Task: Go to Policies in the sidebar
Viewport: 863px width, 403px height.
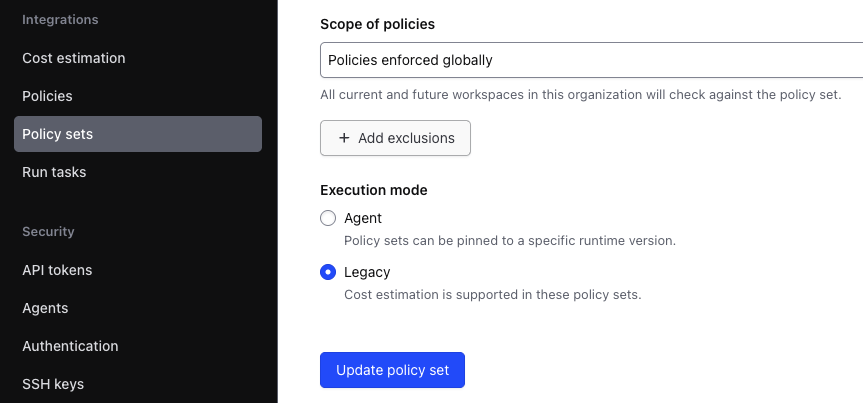Action: (47, 96)
